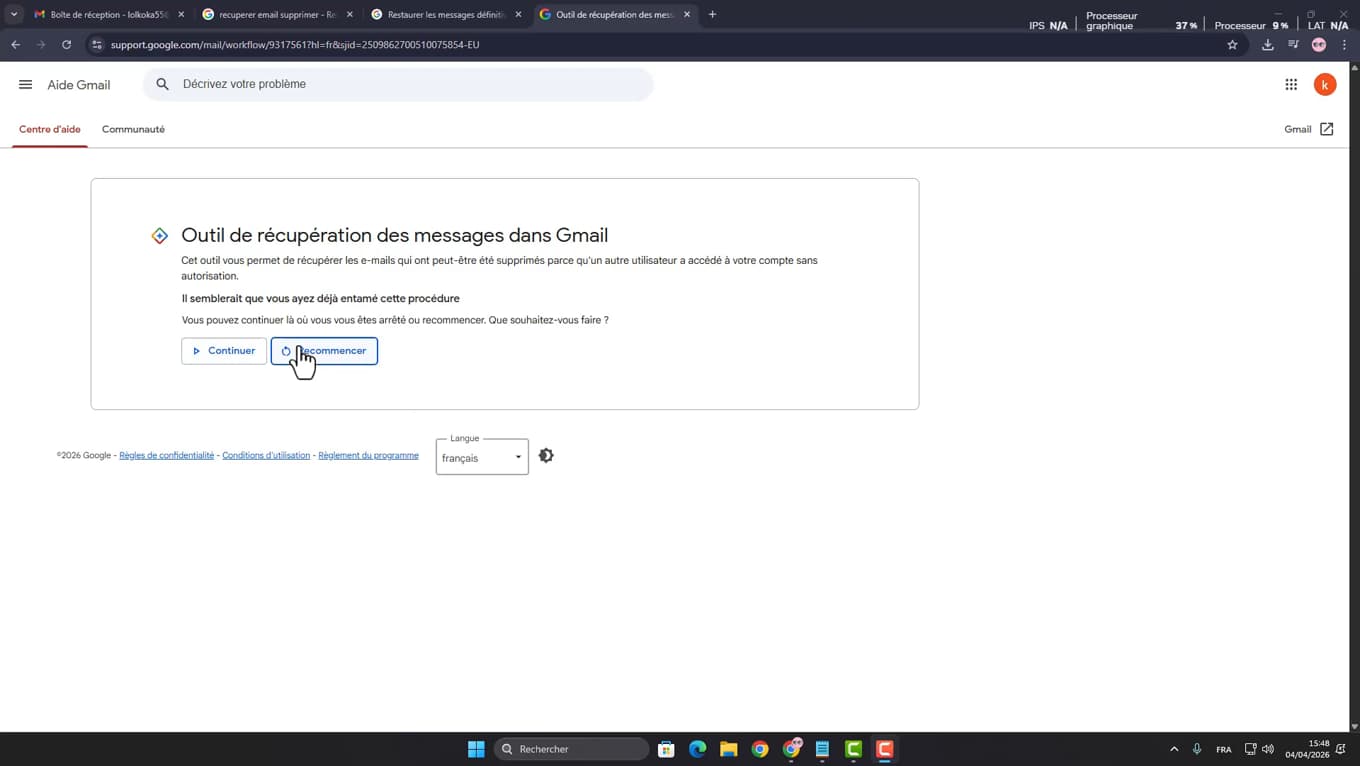
Task: Click the external-link icon beside Gmail
Action: 1327,129
